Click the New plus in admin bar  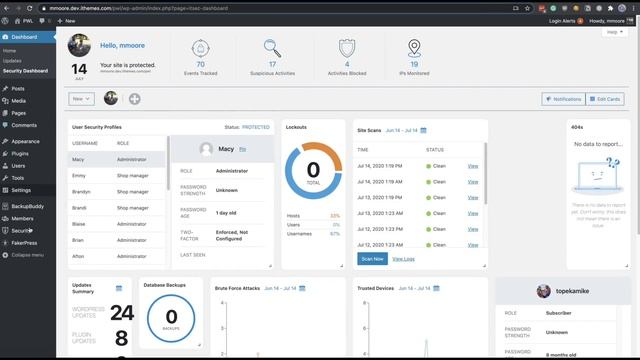coord(66,21)
